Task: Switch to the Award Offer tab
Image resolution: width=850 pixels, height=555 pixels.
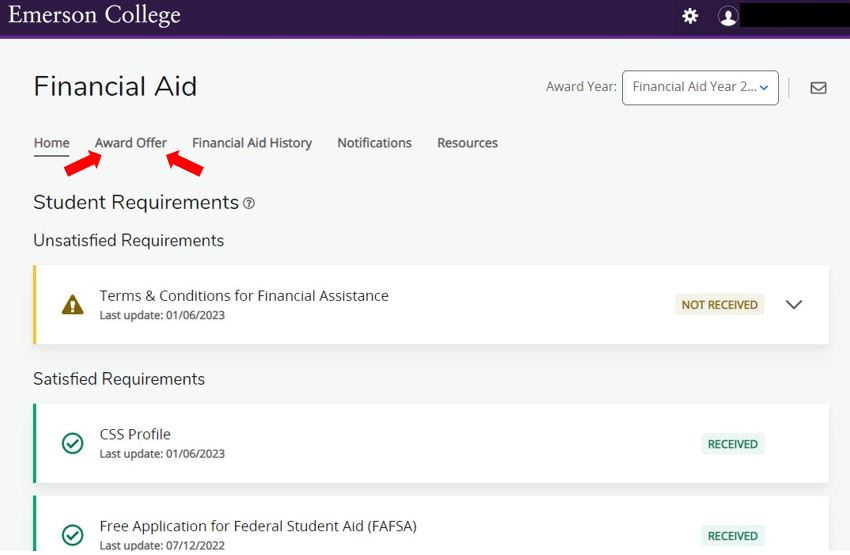Action: click(x=131, y=143)
